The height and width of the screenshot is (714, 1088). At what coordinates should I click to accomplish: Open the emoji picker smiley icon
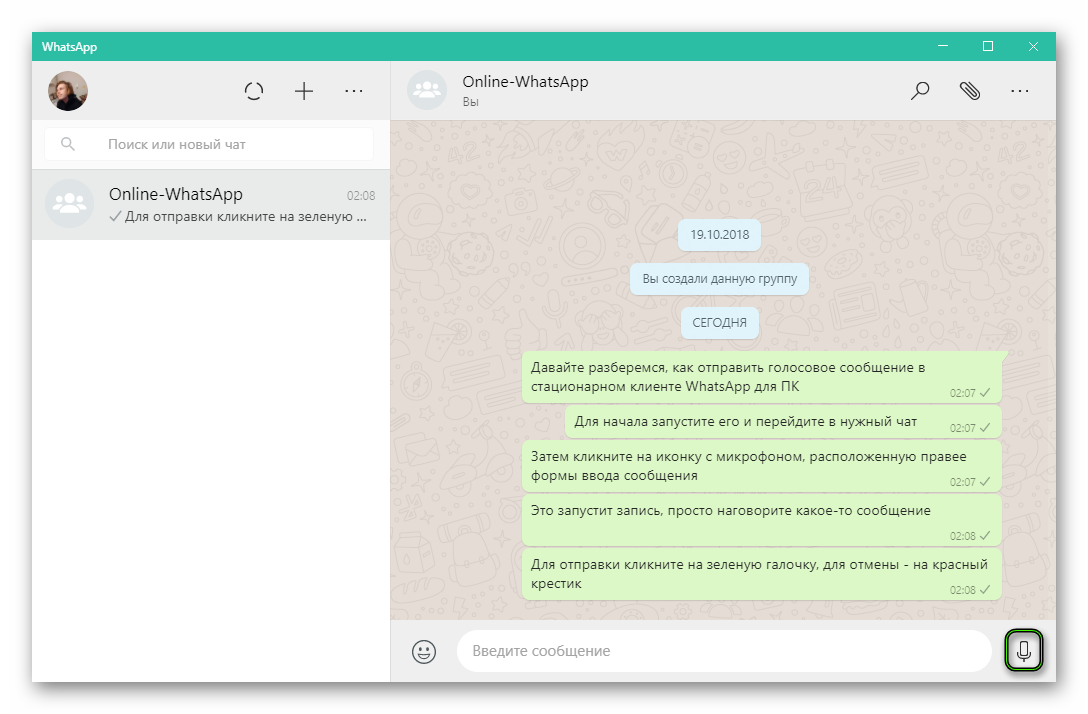click(x=424, y=652)
